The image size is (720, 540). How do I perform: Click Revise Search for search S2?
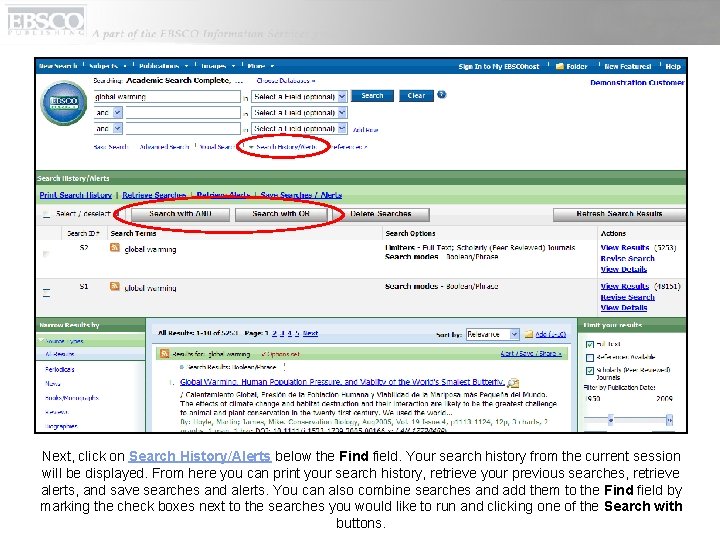(x=627, y=259)
